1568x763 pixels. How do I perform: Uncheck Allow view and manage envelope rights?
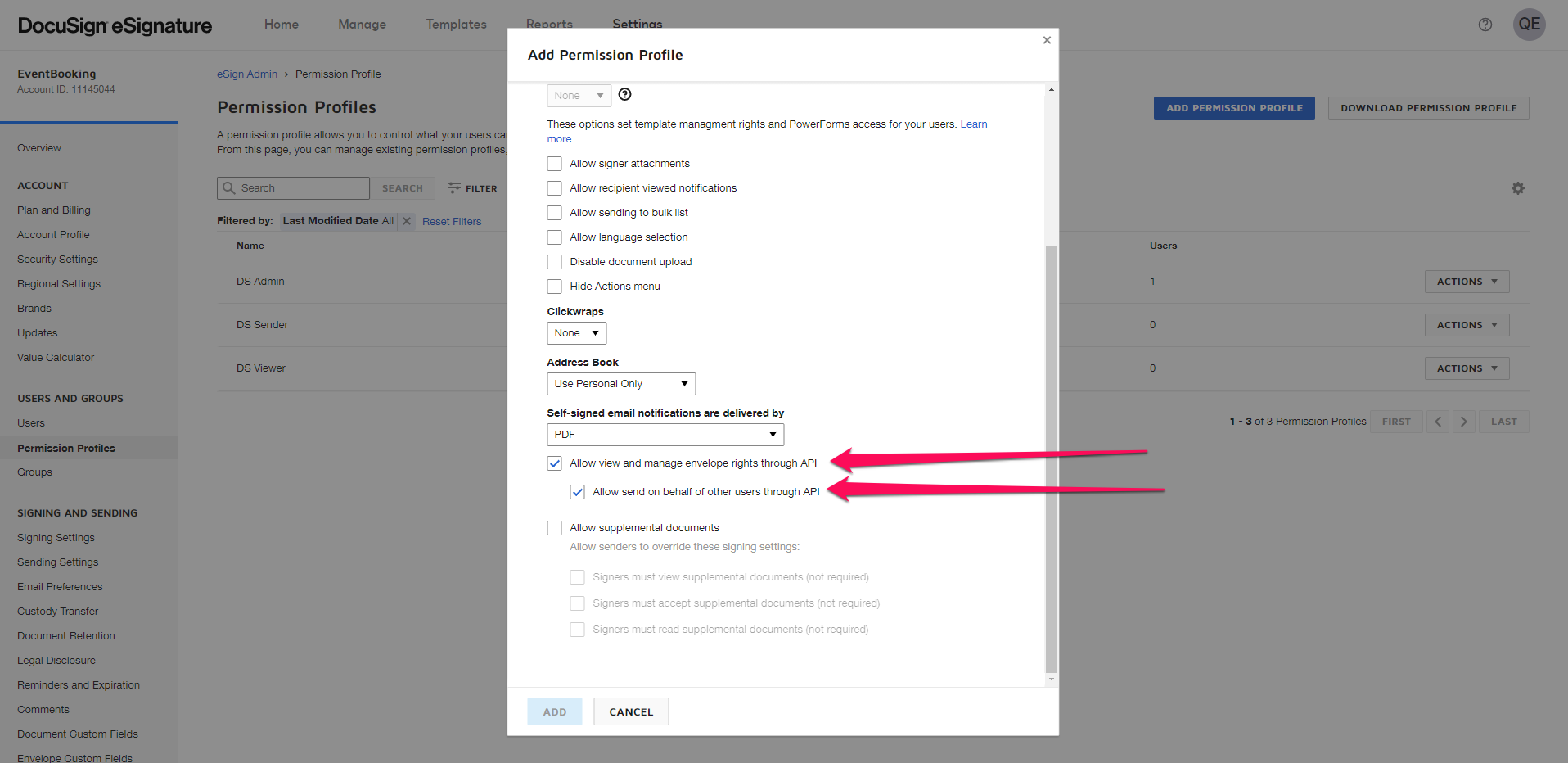(555, 463)
